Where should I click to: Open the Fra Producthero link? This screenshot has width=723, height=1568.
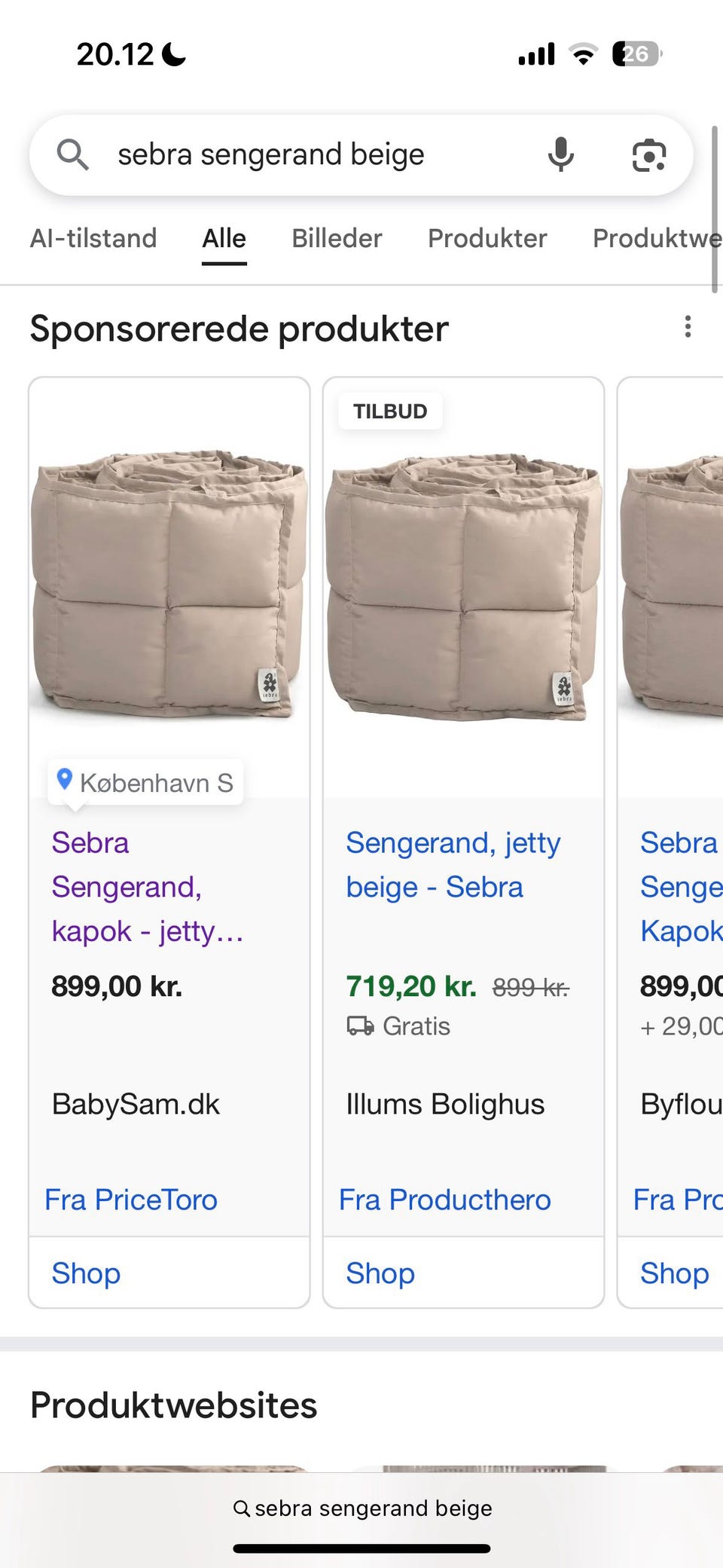click(444, 1200)
